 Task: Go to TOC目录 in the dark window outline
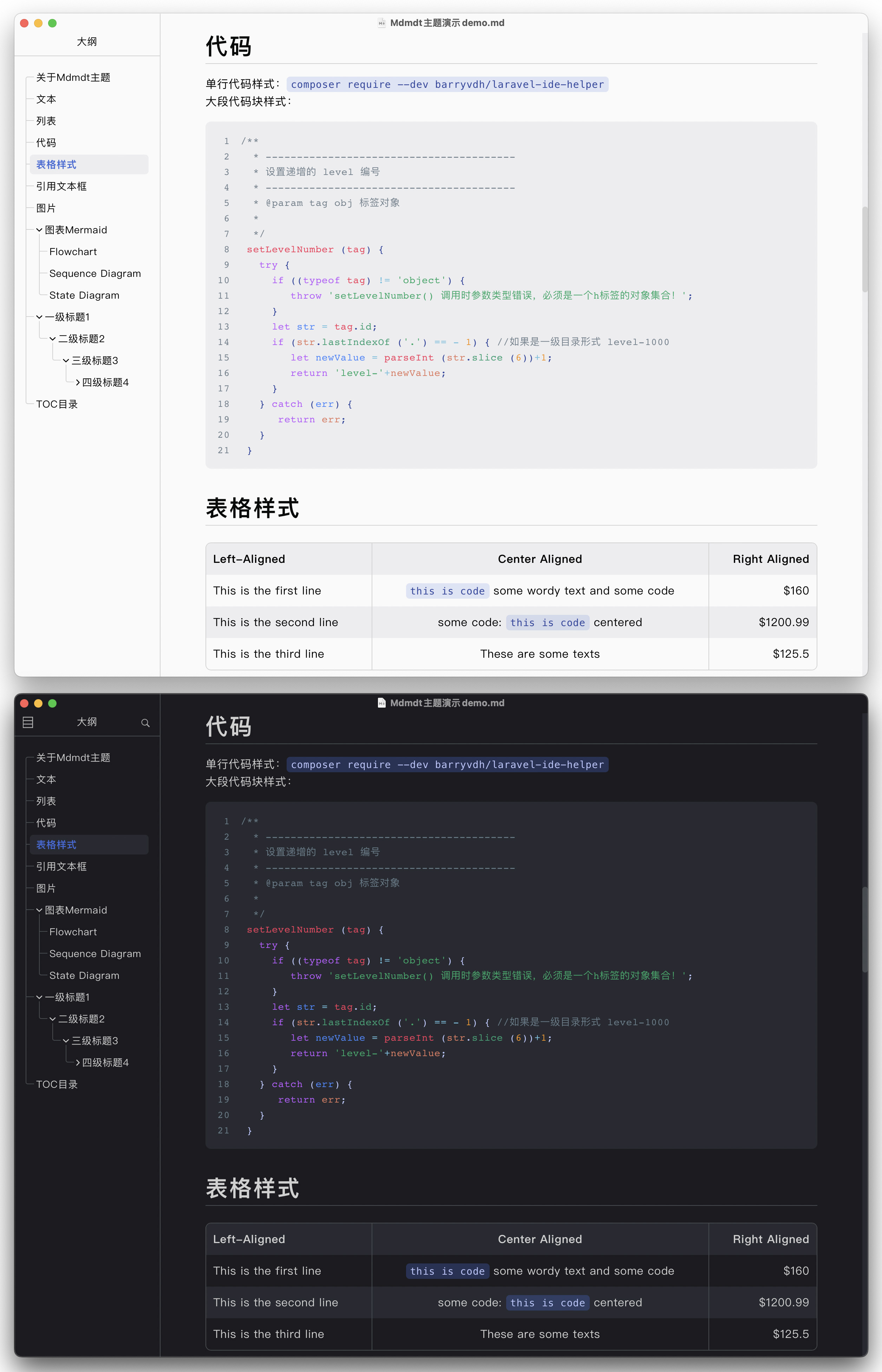point(57,1084)
